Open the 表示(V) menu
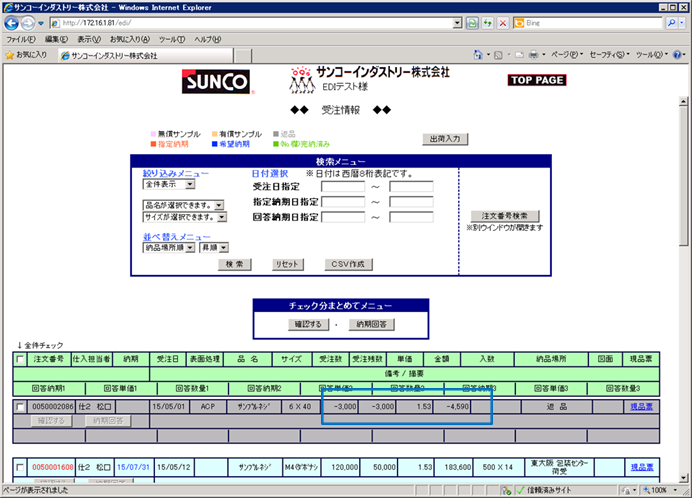 coord(89,39)
